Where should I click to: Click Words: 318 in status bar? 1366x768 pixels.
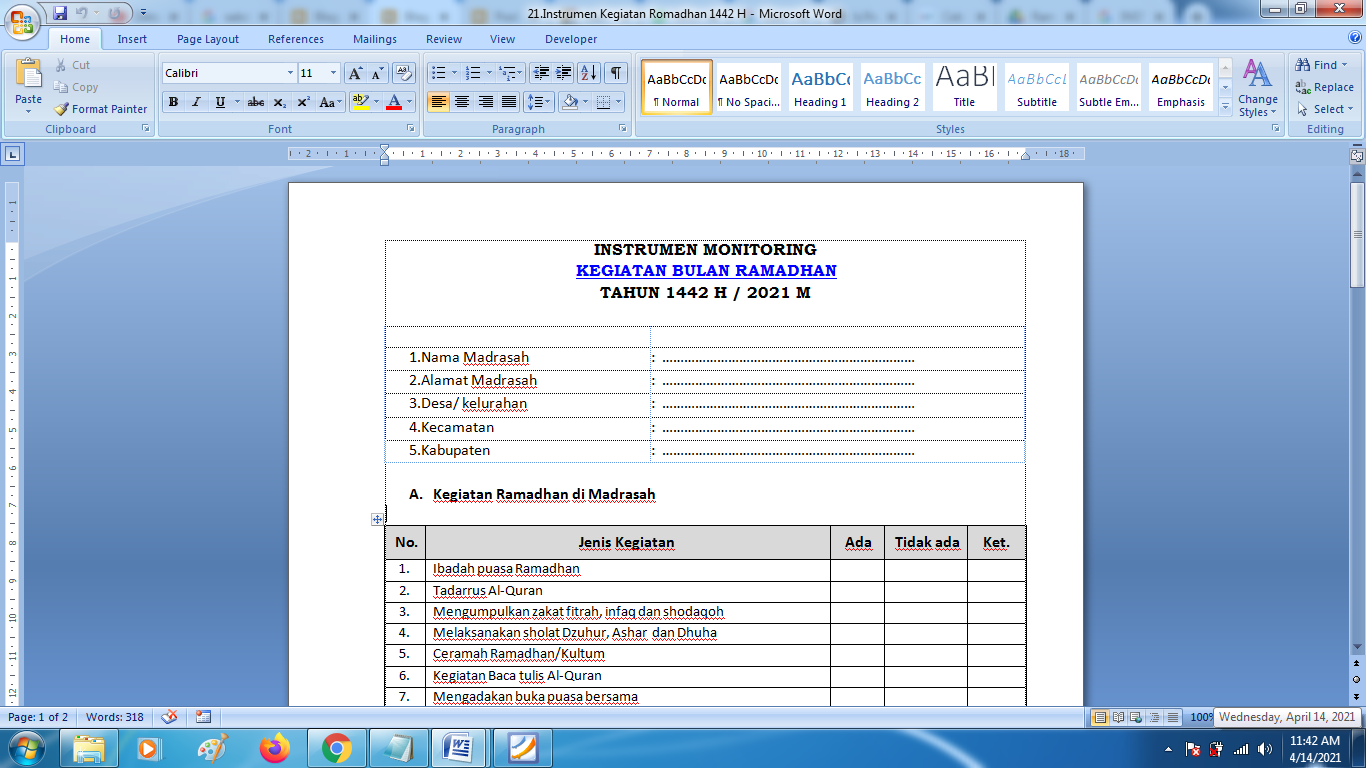(115, 717)
